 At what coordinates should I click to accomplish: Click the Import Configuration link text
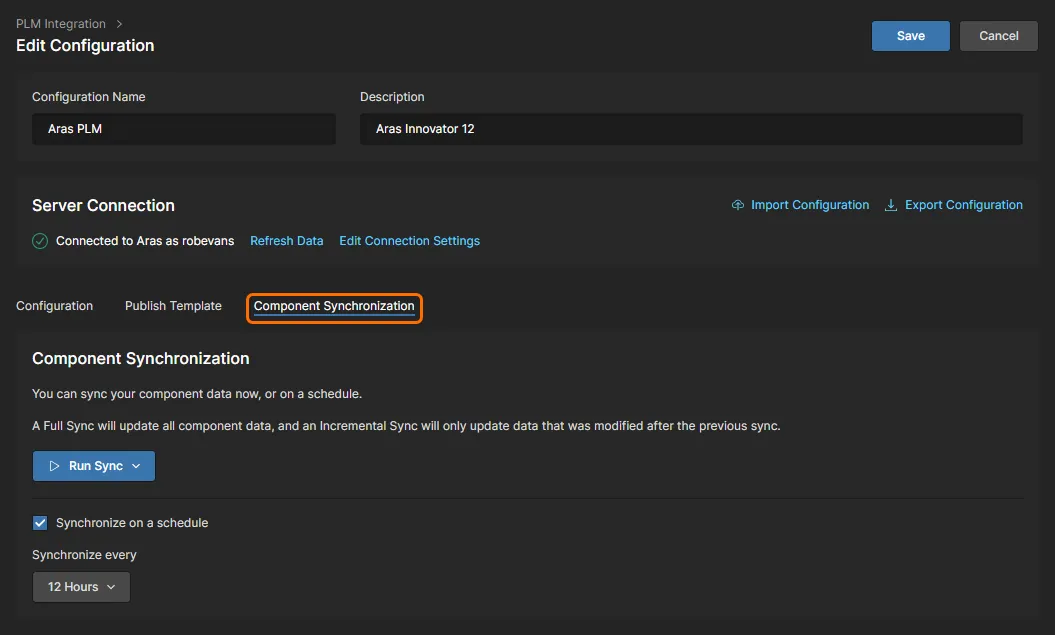[810, 205]
